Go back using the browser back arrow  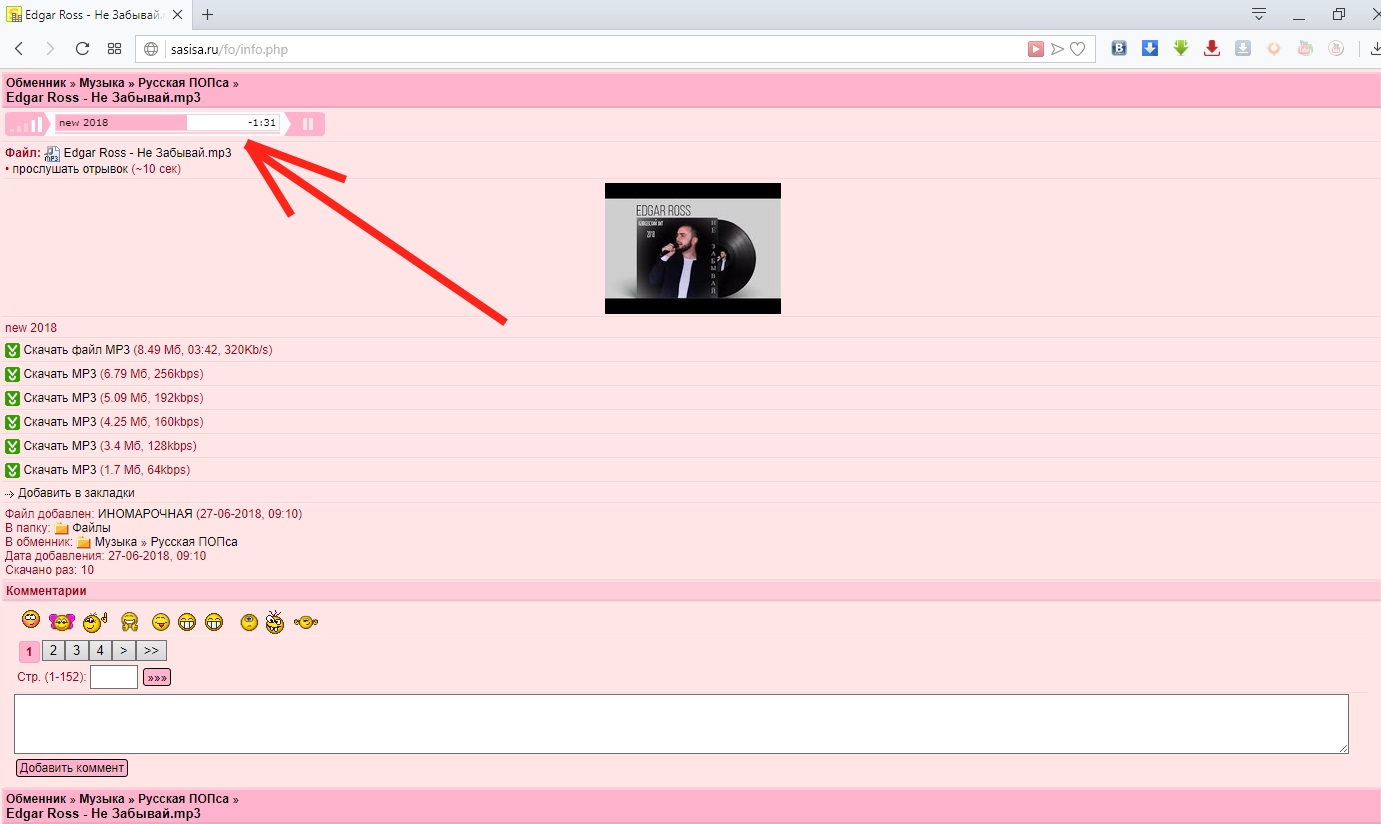pyautogui.click(x=19, y=49)
